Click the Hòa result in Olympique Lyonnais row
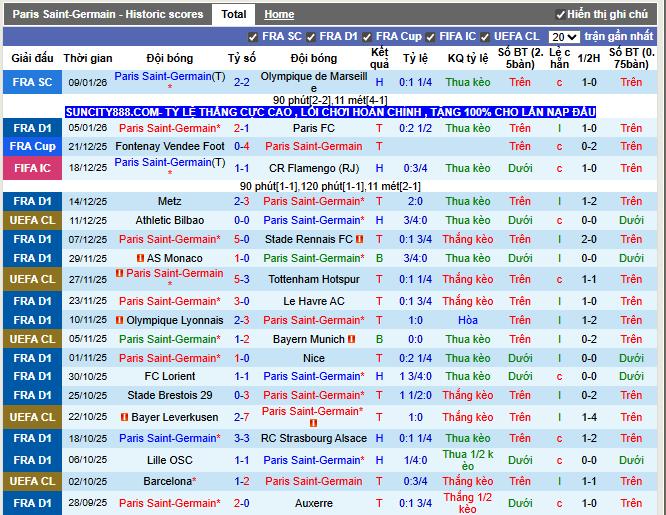 (x=468, y=320)
